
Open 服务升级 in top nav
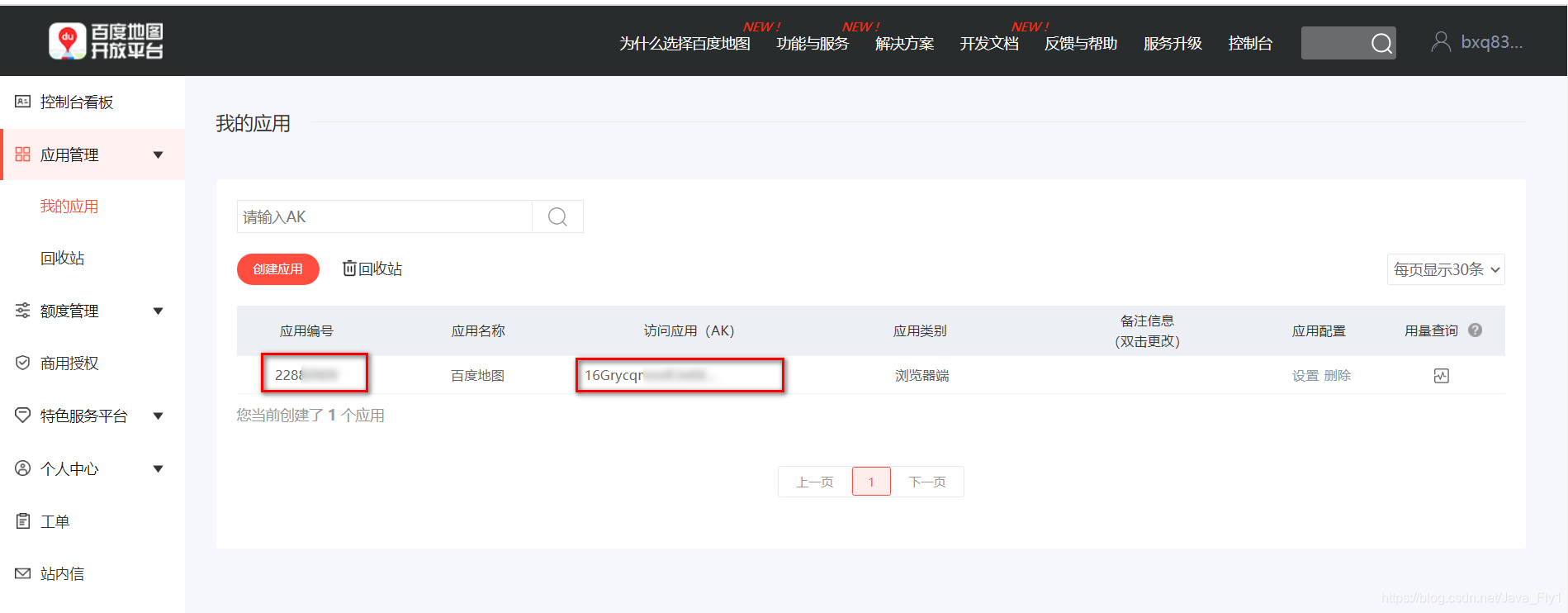(x=1172, y=44)
